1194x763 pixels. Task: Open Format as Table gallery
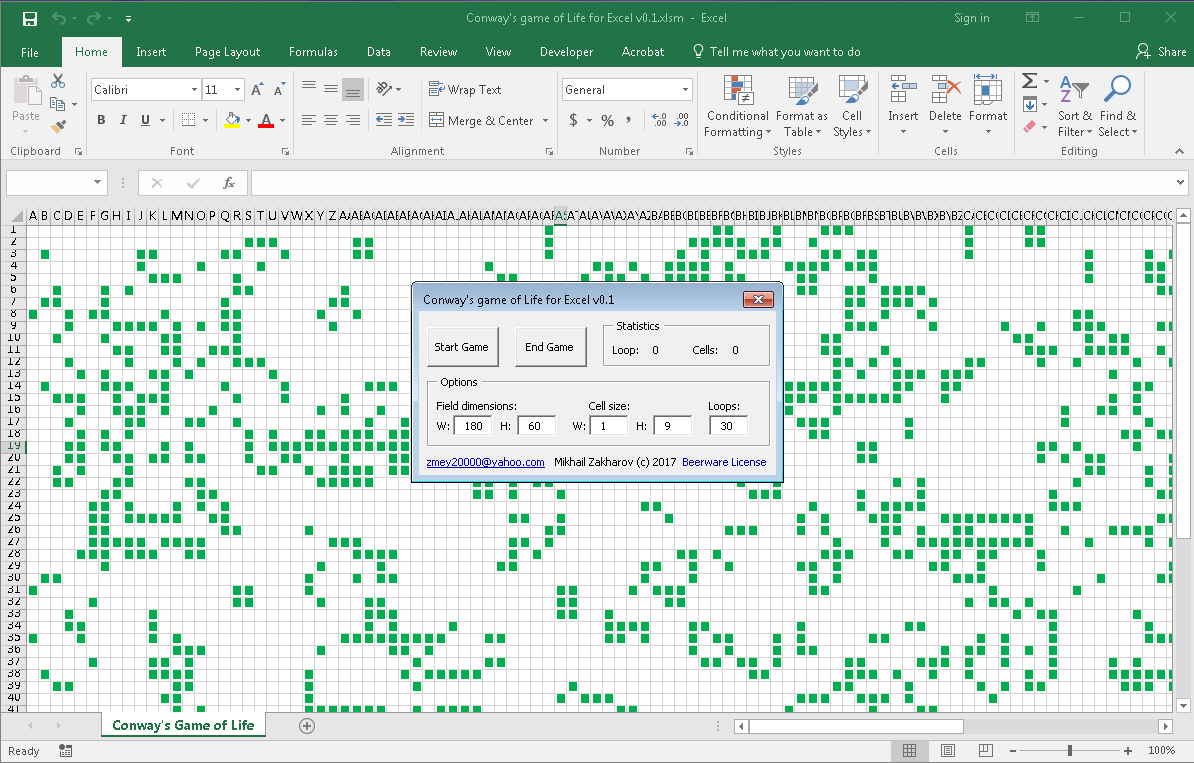point(802,107)
